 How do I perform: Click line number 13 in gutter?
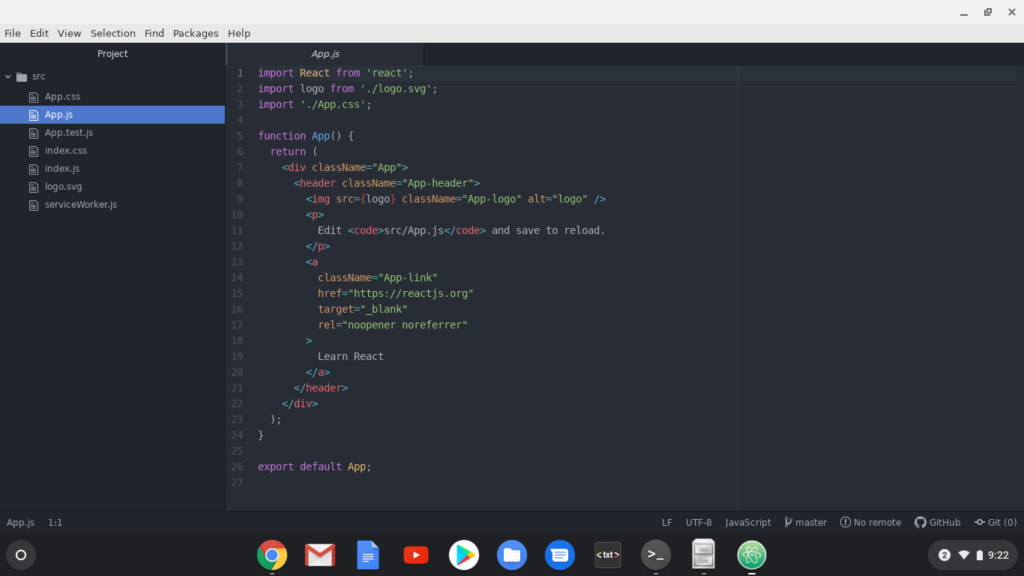236,262
